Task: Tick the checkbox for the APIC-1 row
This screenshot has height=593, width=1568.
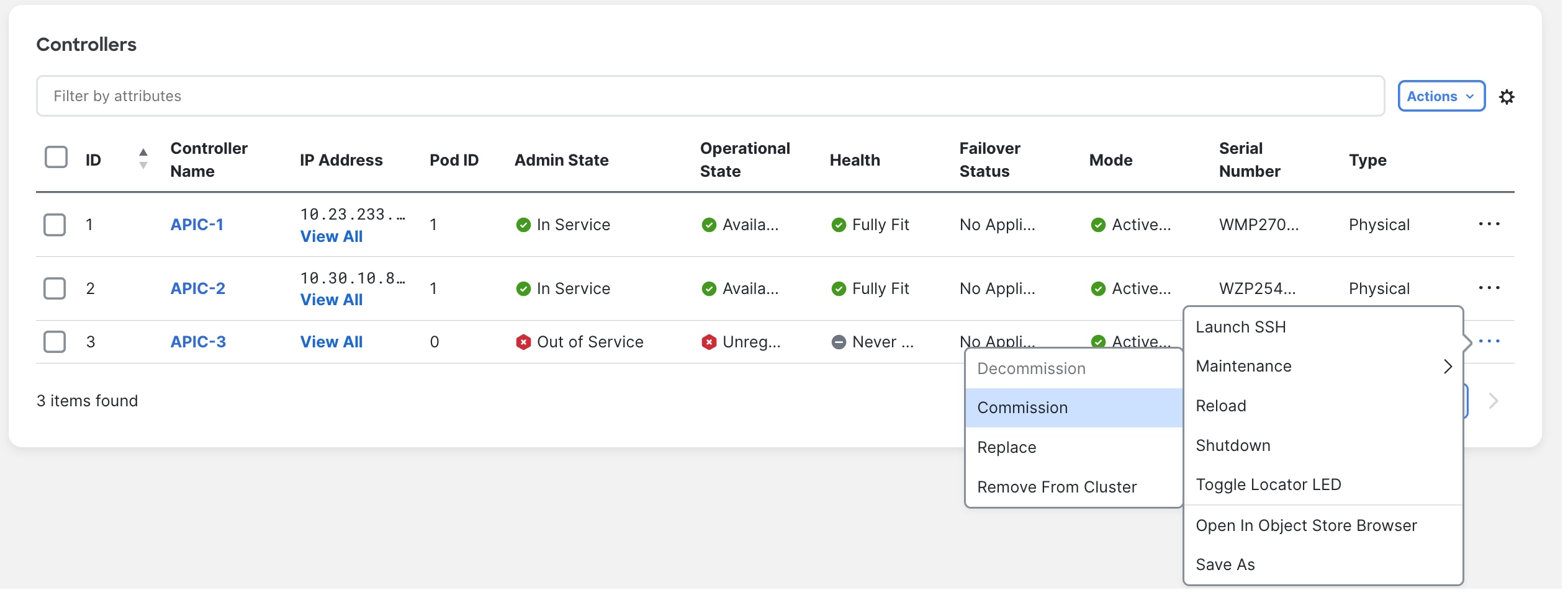Action: (x=55, y=225)
